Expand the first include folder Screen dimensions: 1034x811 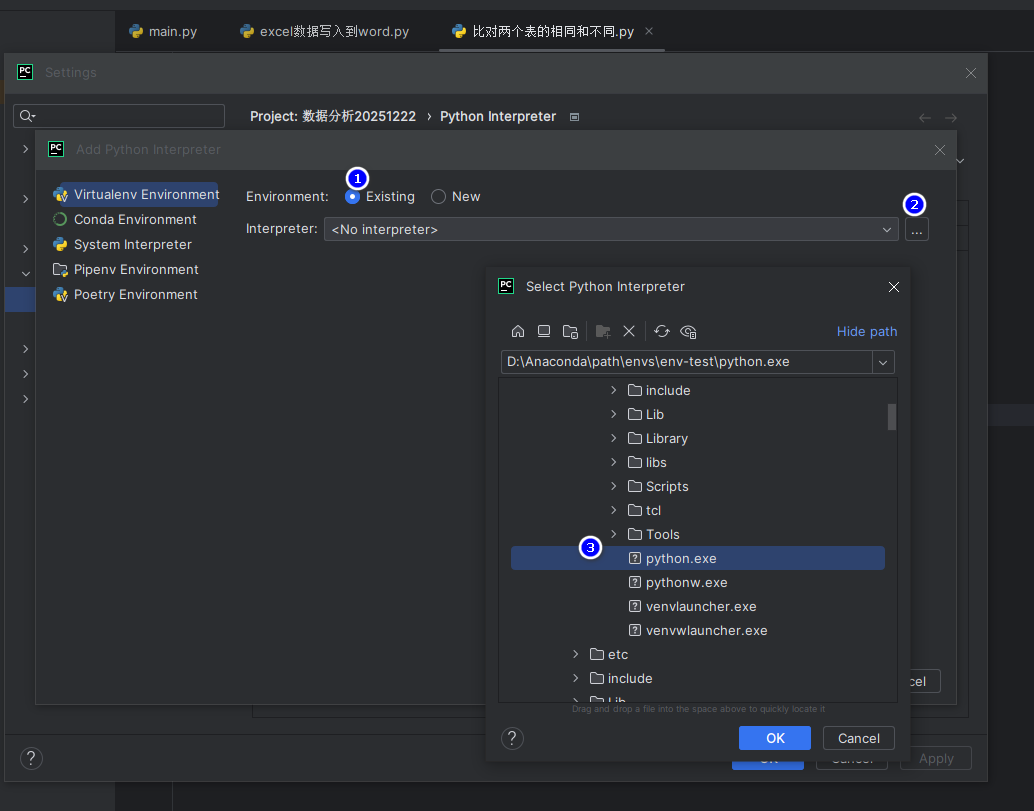pyautogui.click(x=613, y=390)
